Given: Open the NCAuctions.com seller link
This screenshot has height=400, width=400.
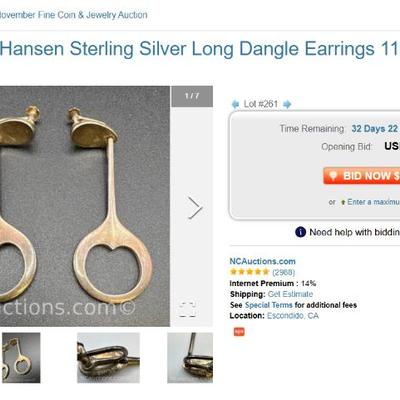Looking at the screenshot, I should click(x=262, y=261).
